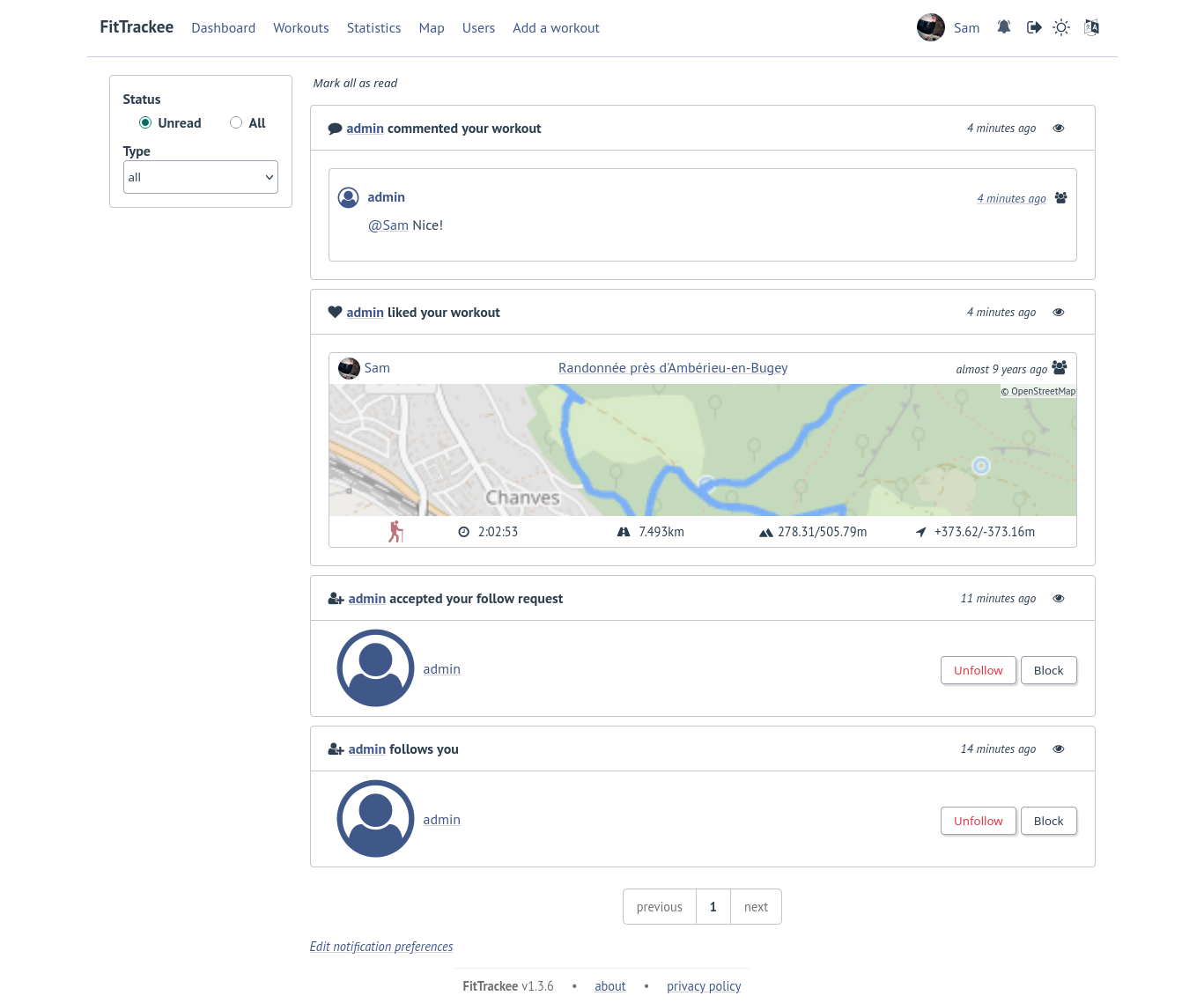Open the 'about' footer link
Screen dimensions: 1204x1003
(610, 986)
